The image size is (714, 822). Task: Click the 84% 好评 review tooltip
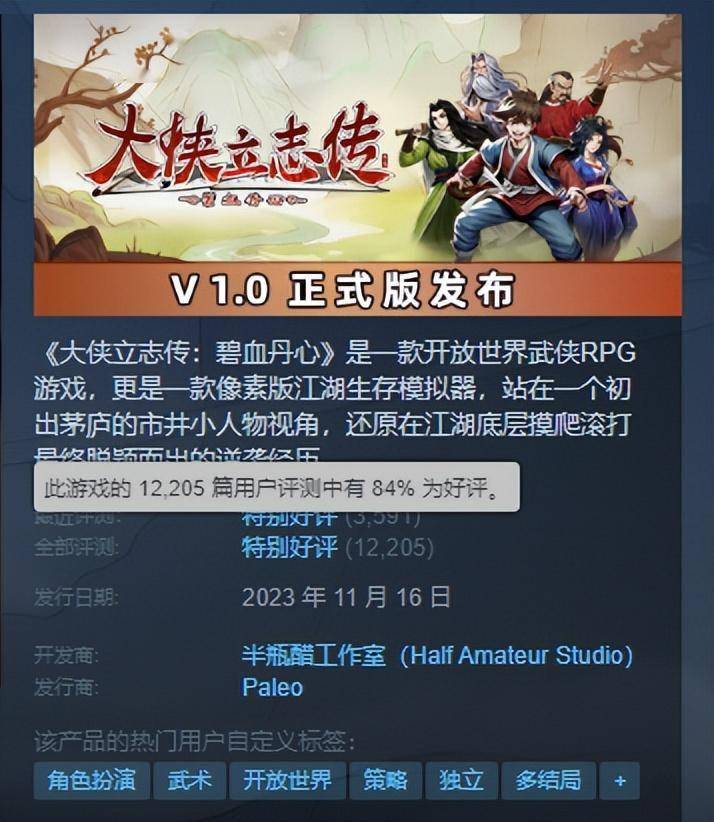coord(277,487)
